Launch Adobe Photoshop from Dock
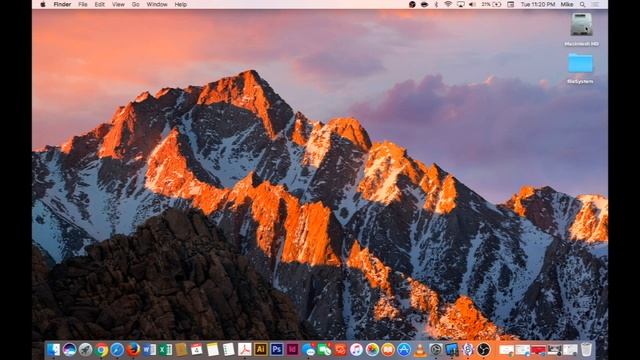 click(276, 350)
